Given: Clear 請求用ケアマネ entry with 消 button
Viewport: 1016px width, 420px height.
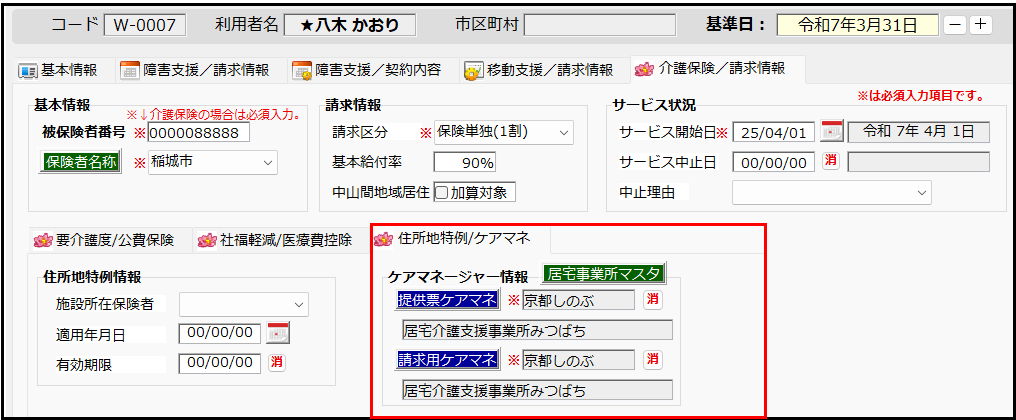Looking at the screenshot, I should click(x=652, y=359).
